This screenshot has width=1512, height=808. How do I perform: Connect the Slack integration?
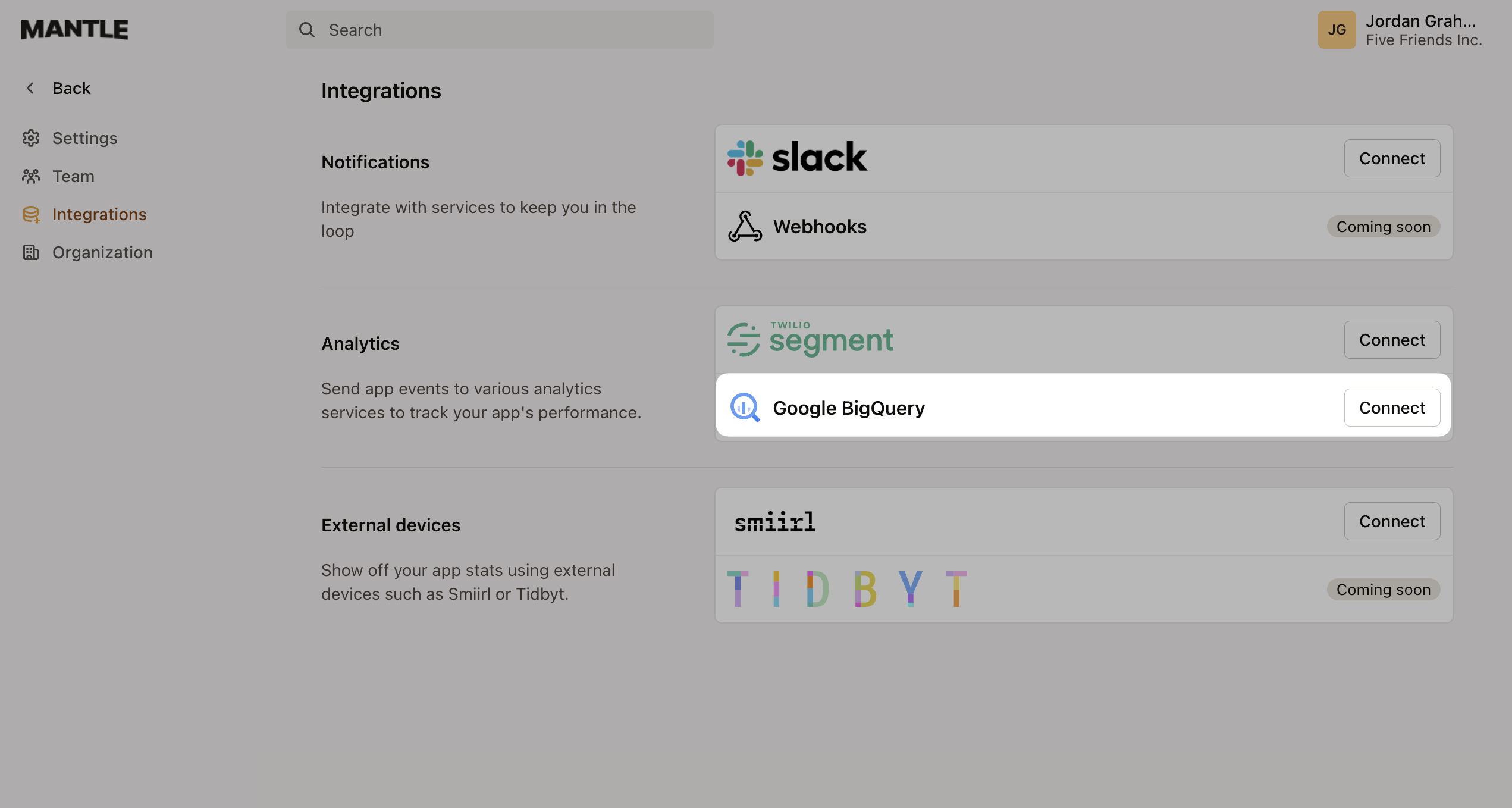point(1392,158)
